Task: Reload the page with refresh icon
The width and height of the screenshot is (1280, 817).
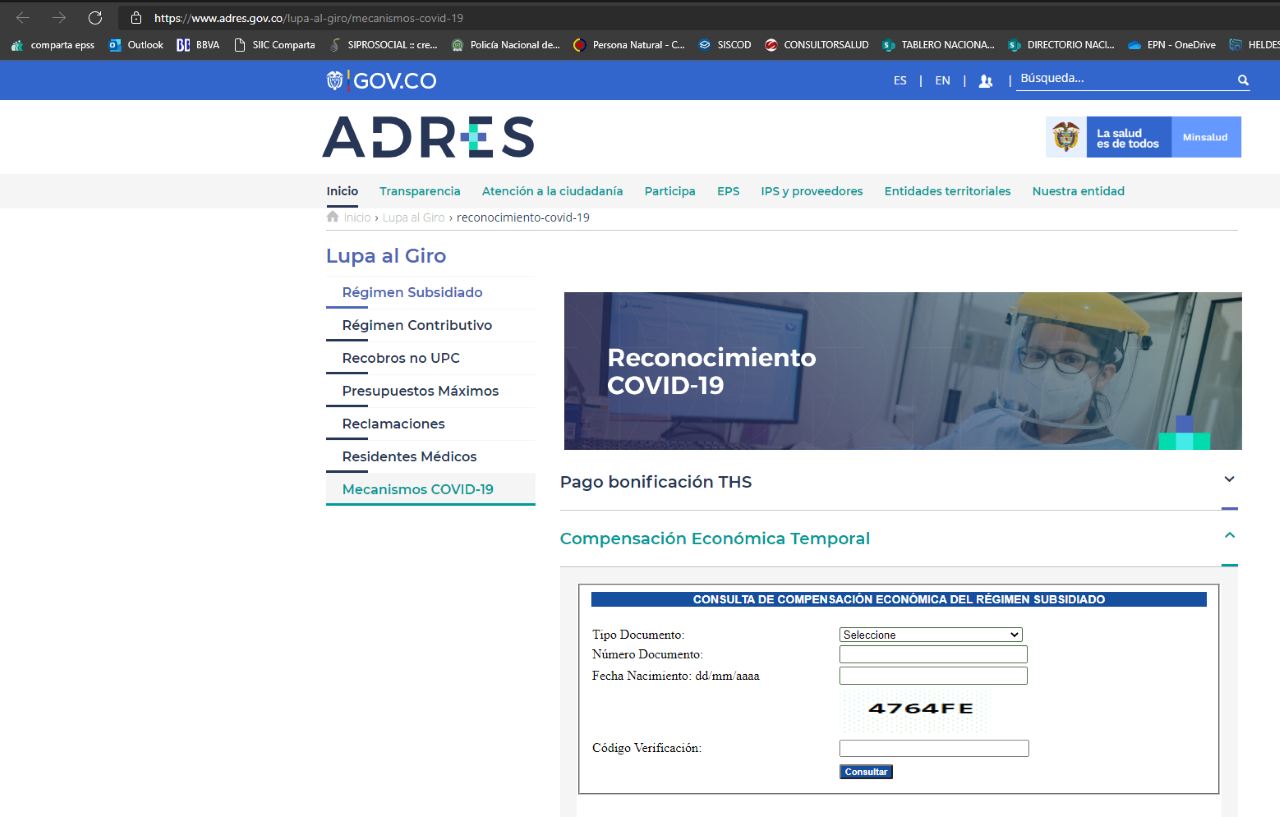Action: [x=95, y=17]
